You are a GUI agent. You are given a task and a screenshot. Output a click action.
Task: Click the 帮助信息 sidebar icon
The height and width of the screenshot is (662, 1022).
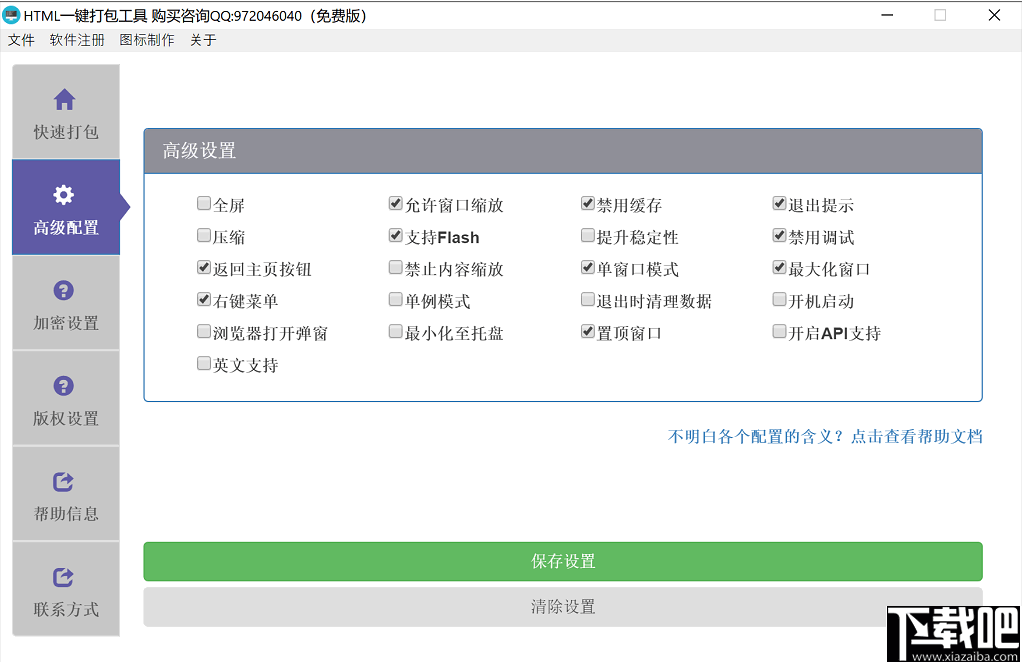(x=64, y=481)
